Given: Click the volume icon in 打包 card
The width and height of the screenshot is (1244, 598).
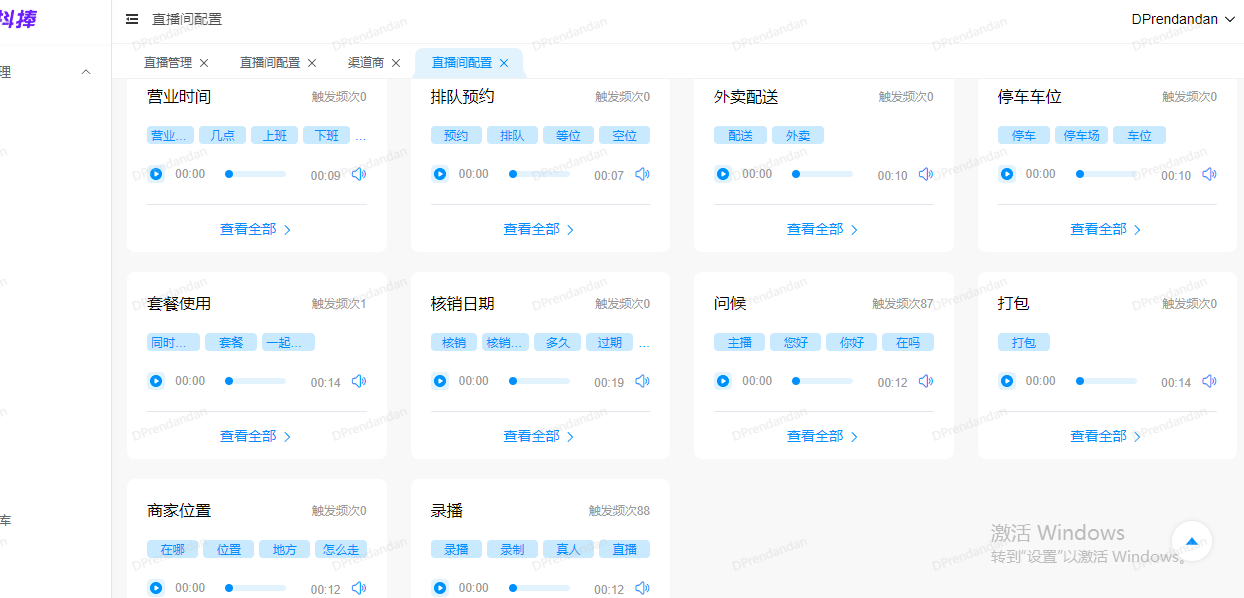Looking at the screenshot, I should [x=1209, y=381].
